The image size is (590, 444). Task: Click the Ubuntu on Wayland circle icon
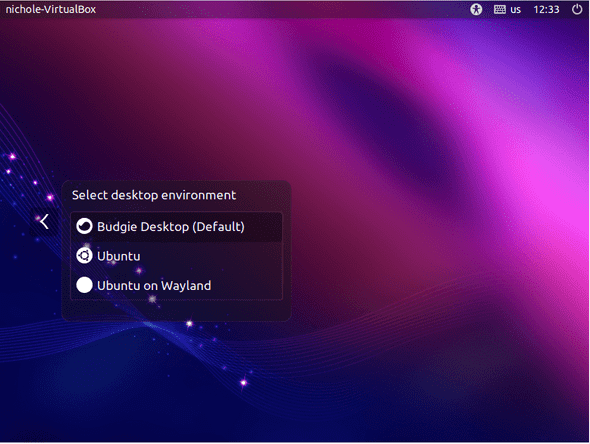point(84,285)
